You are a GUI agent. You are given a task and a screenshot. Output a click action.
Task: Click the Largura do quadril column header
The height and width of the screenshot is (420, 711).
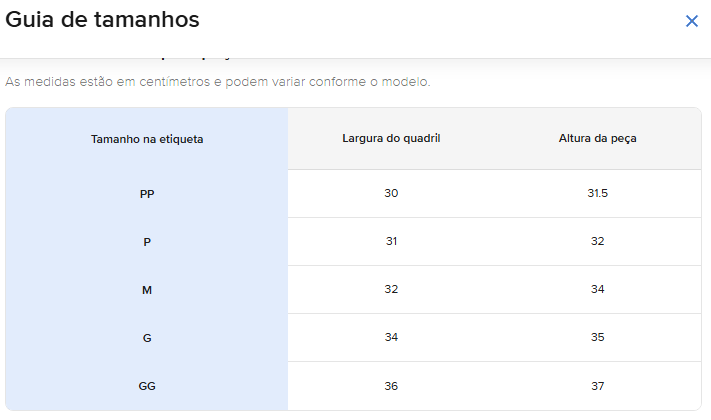(x=392, y=137)
